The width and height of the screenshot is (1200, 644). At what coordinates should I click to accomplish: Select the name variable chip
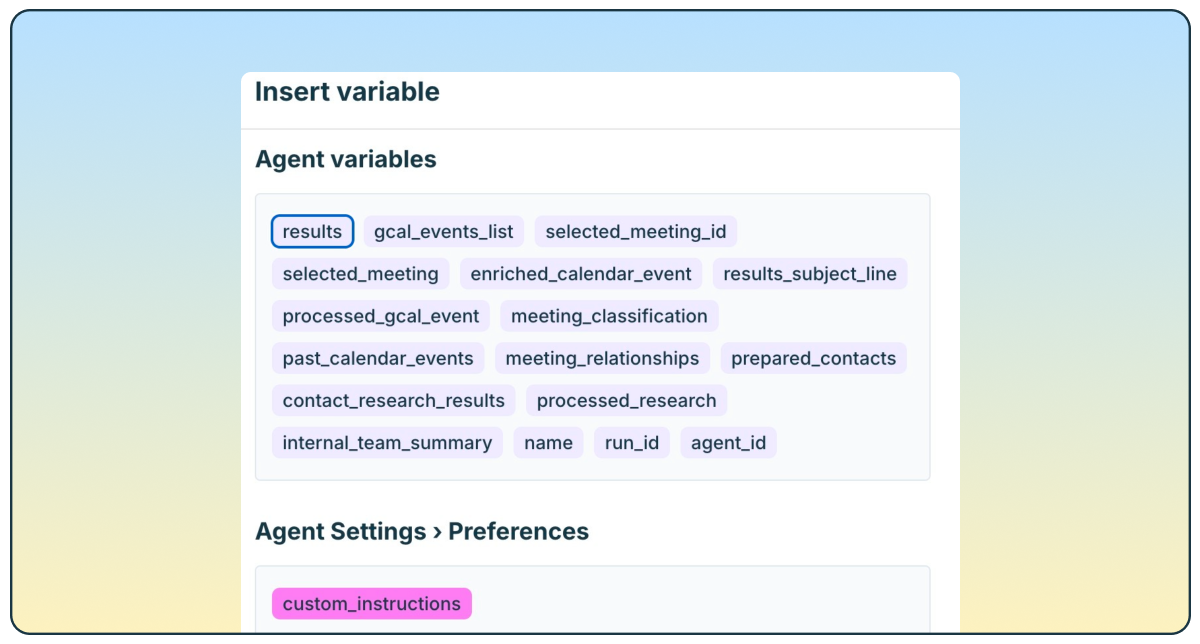pos(548,442)
